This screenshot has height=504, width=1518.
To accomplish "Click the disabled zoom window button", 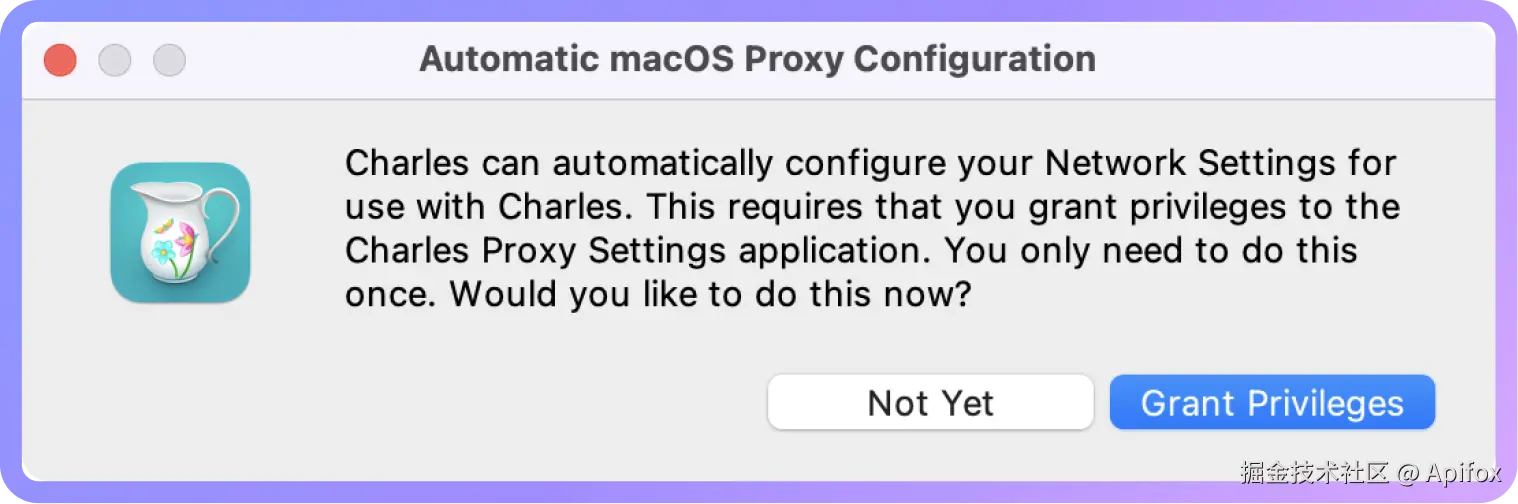I will tap(169, 60).
